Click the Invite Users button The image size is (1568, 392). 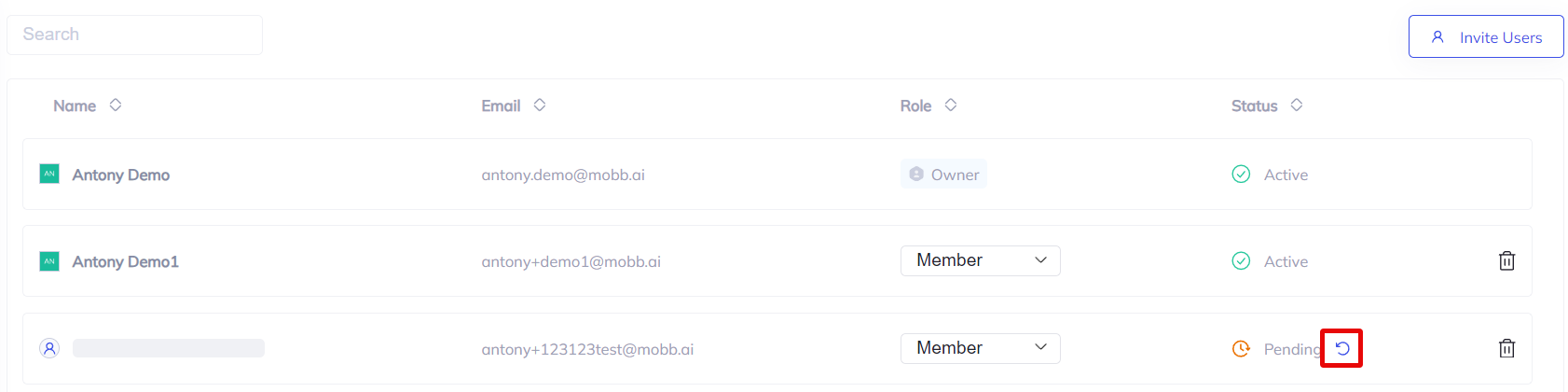coord(1485,37)
